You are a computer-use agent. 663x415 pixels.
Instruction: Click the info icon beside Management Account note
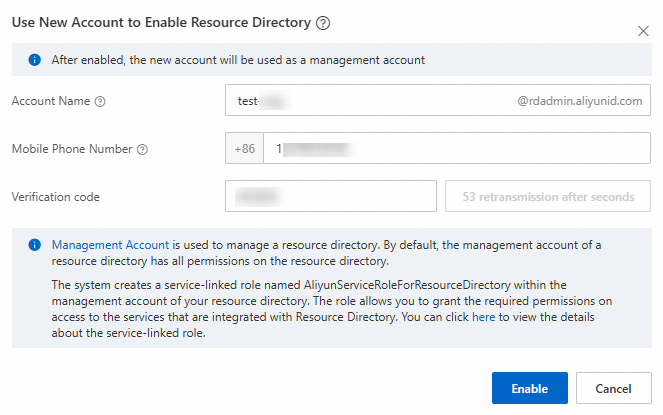pyautogui.click(x=34, y=244)
